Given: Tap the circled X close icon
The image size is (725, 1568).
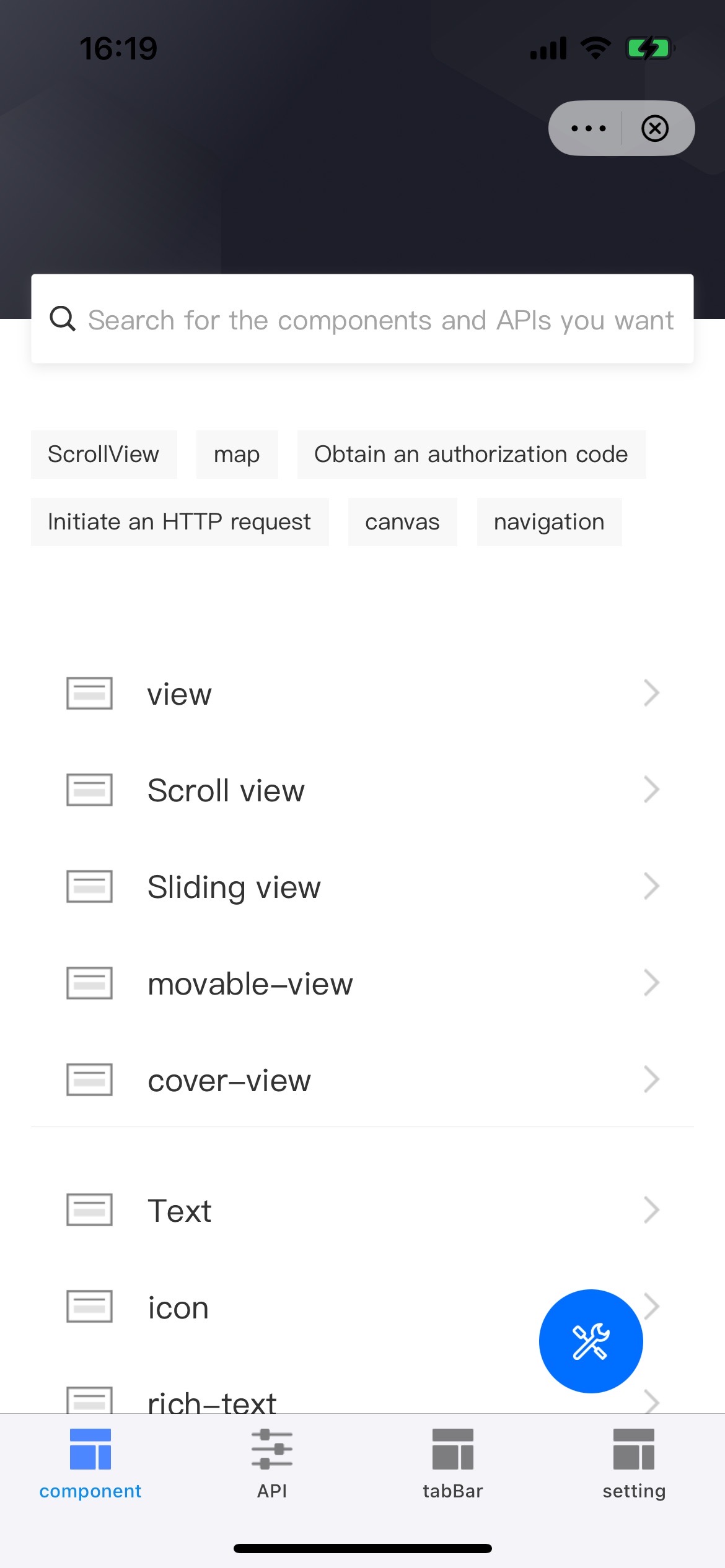Looking at the screenshot, I should [x=654, y=128].
